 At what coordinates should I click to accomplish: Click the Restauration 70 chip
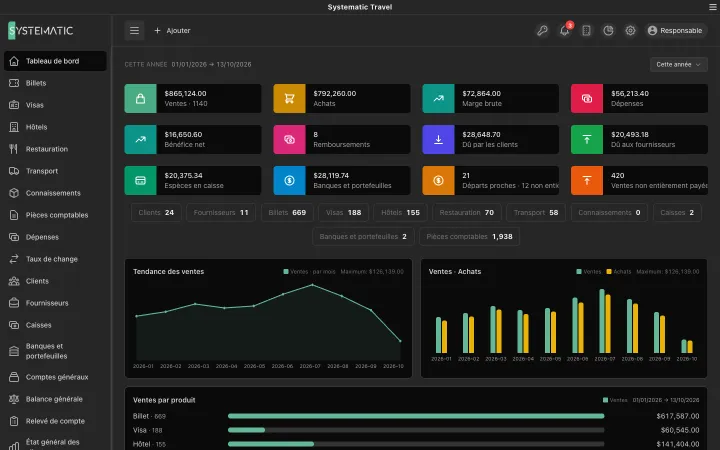click(x=467, y=213)
